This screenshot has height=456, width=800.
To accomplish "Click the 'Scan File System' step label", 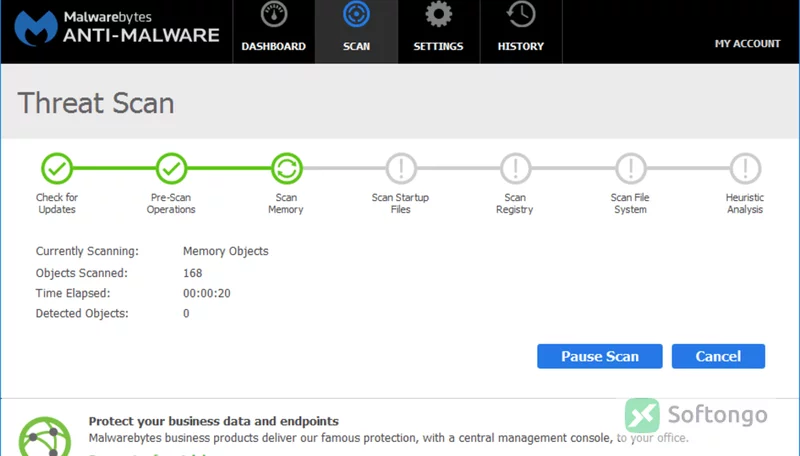I will (630, 204).
